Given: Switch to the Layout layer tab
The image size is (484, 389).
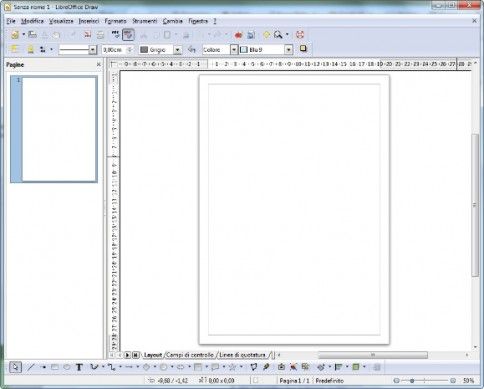Looking at the screenshot, I should [x=153, y=355].
